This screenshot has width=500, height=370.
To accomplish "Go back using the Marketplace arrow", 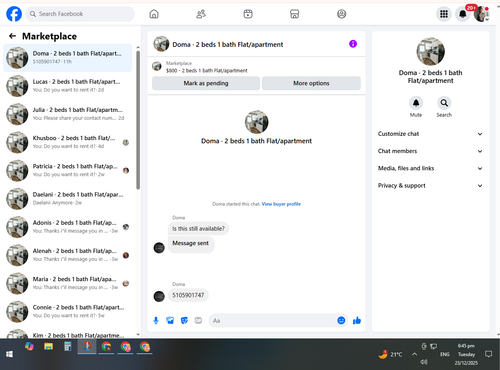I will pyautogui.click(x=12, y=36).
